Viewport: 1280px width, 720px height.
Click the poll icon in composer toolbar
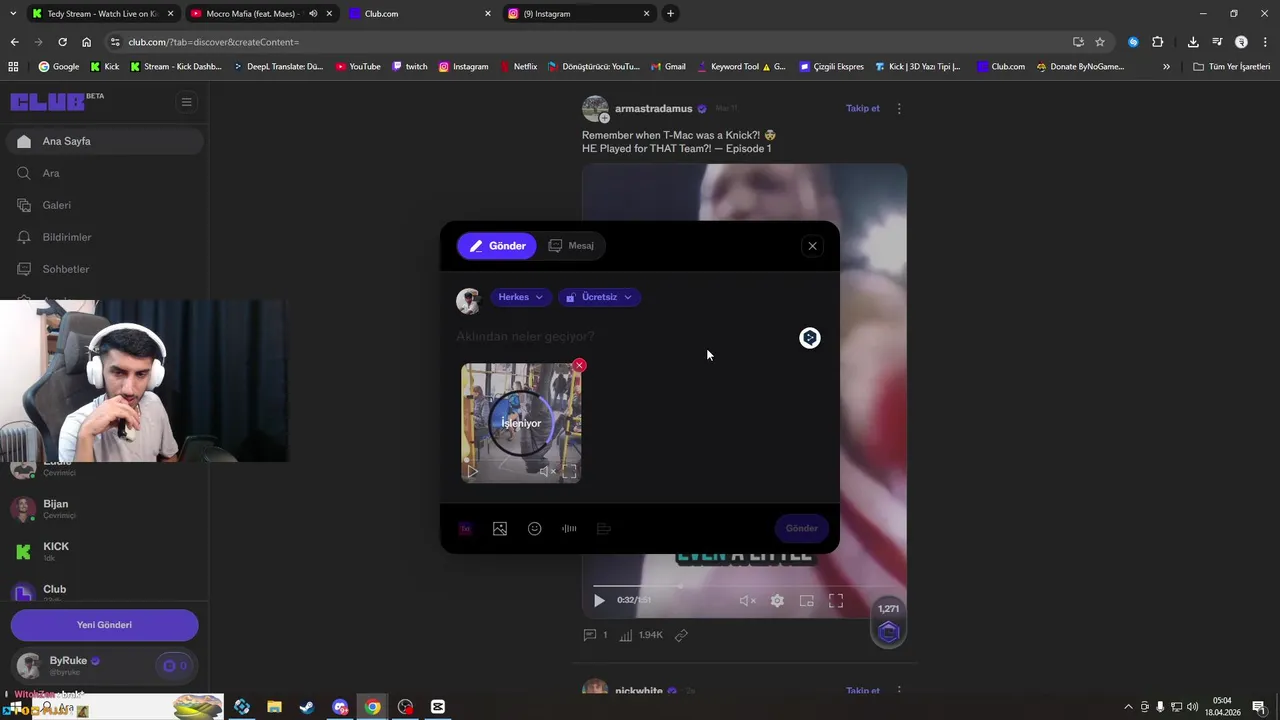[603, 529]
